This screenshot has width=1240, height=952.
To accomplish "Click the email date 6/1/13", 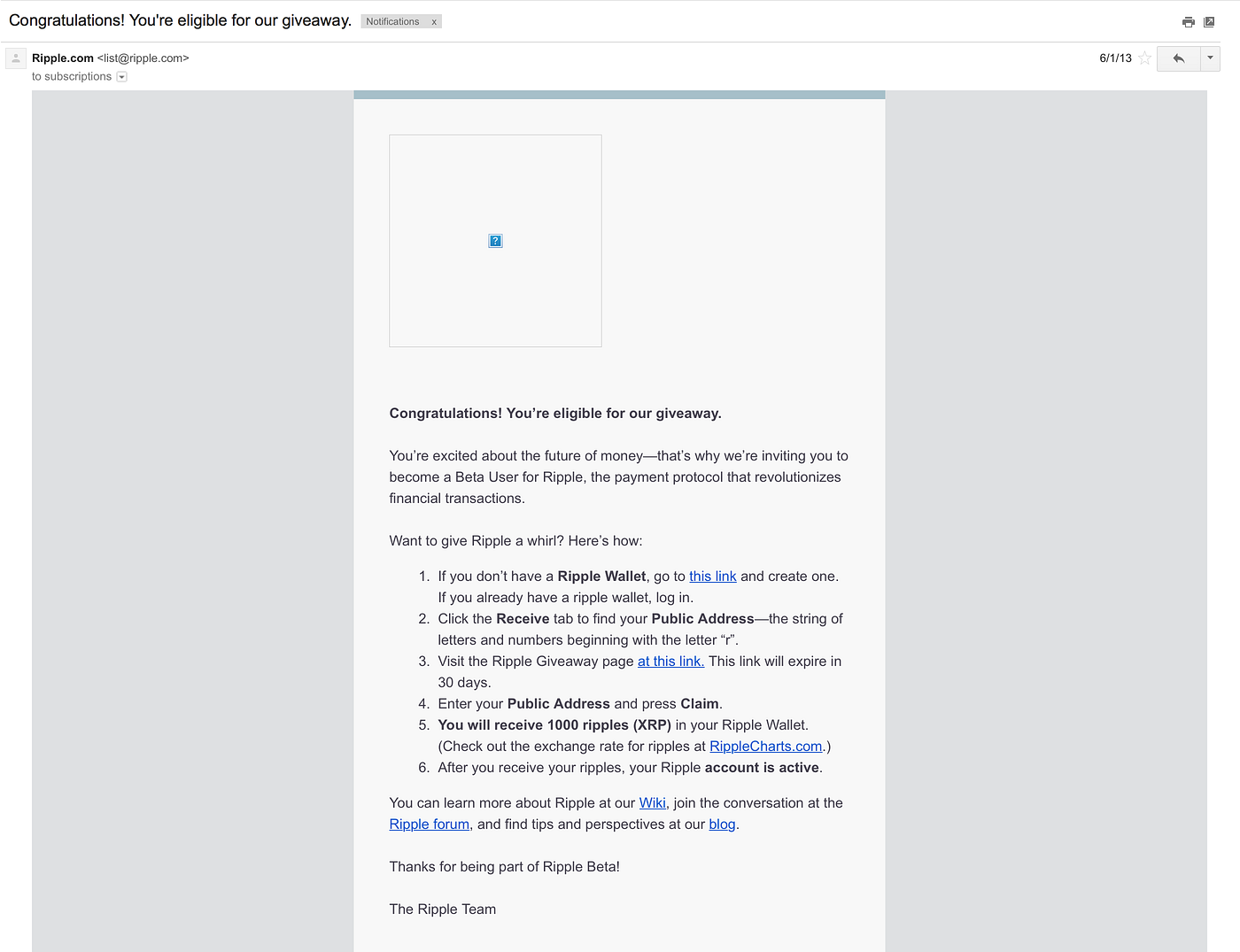I will pyautogui.click(x=1116, y=58).
